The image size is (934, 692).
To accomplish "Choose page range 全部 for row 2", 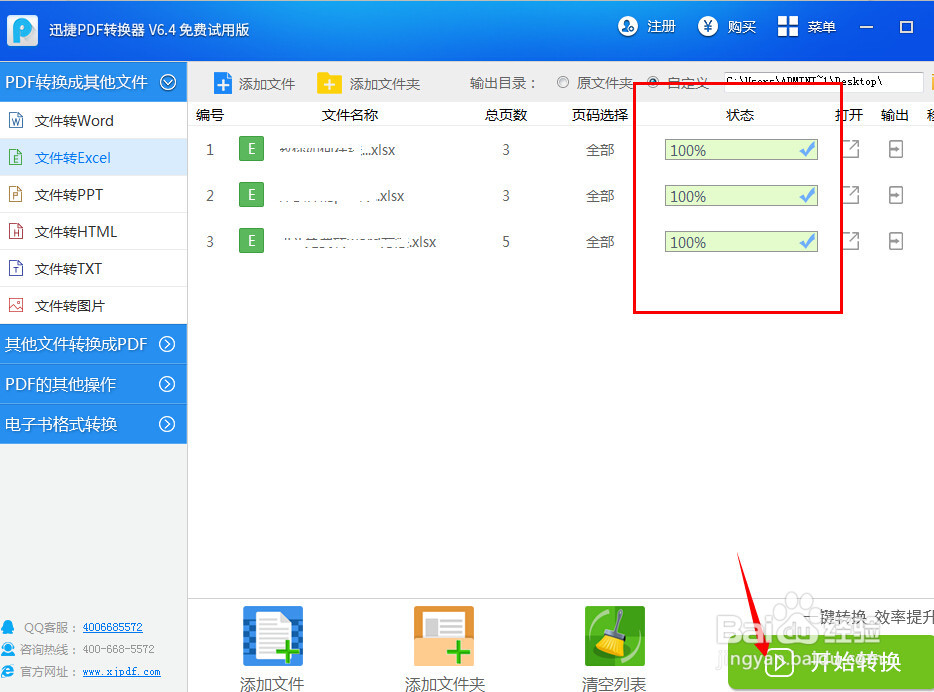I will pyautogui.click(x=600, y=196).
